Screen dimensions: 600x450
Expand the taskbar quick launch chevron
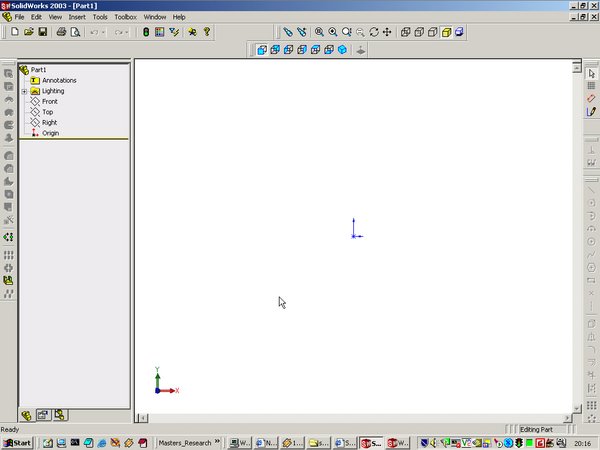coord(218,441)
